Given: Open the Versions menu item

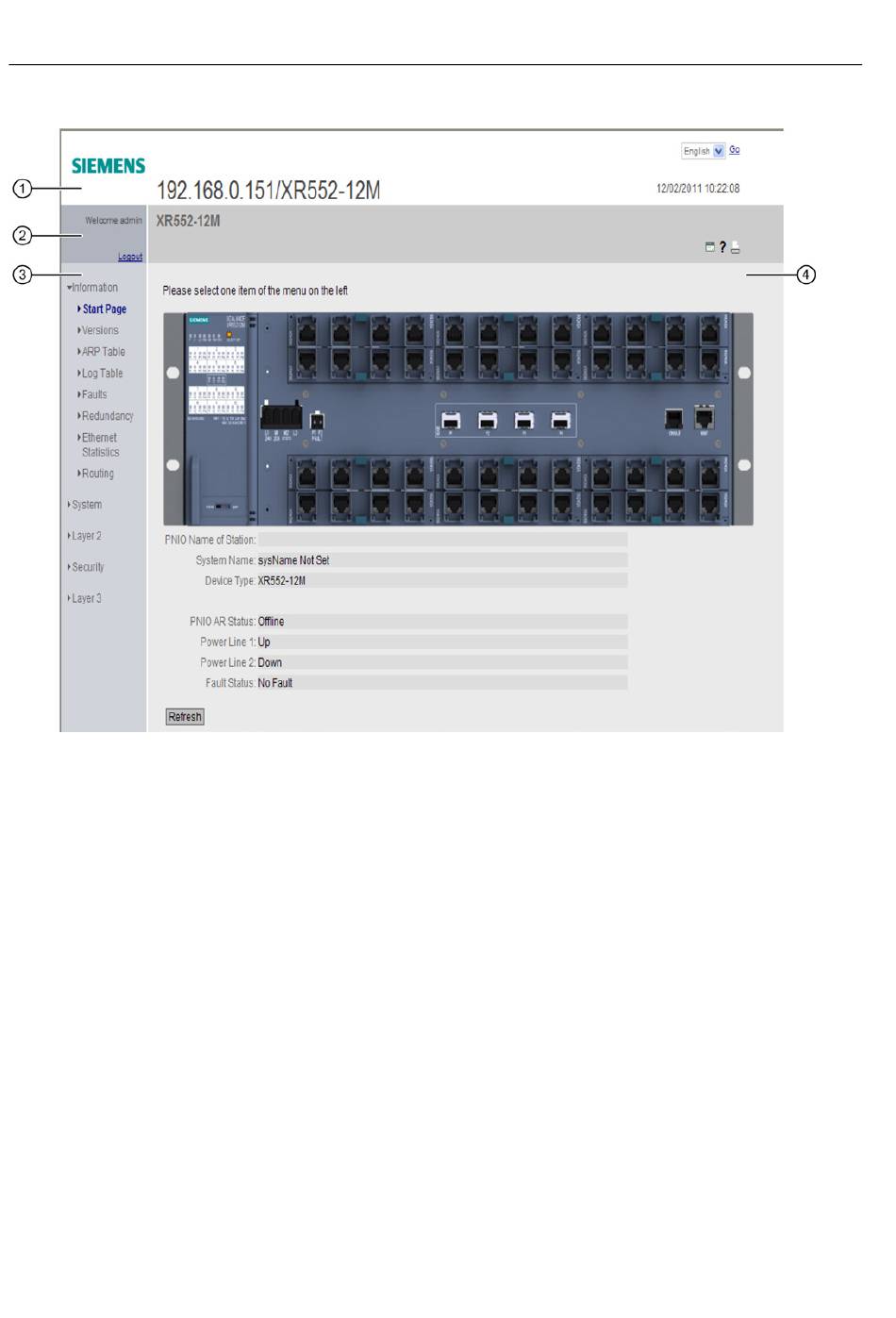Looking at the screenshot, I should point(98,330).
